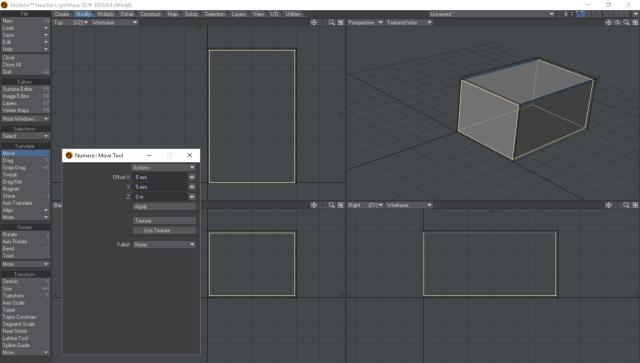
Task: Switch to the Map tab
Action: pos(173,14)
